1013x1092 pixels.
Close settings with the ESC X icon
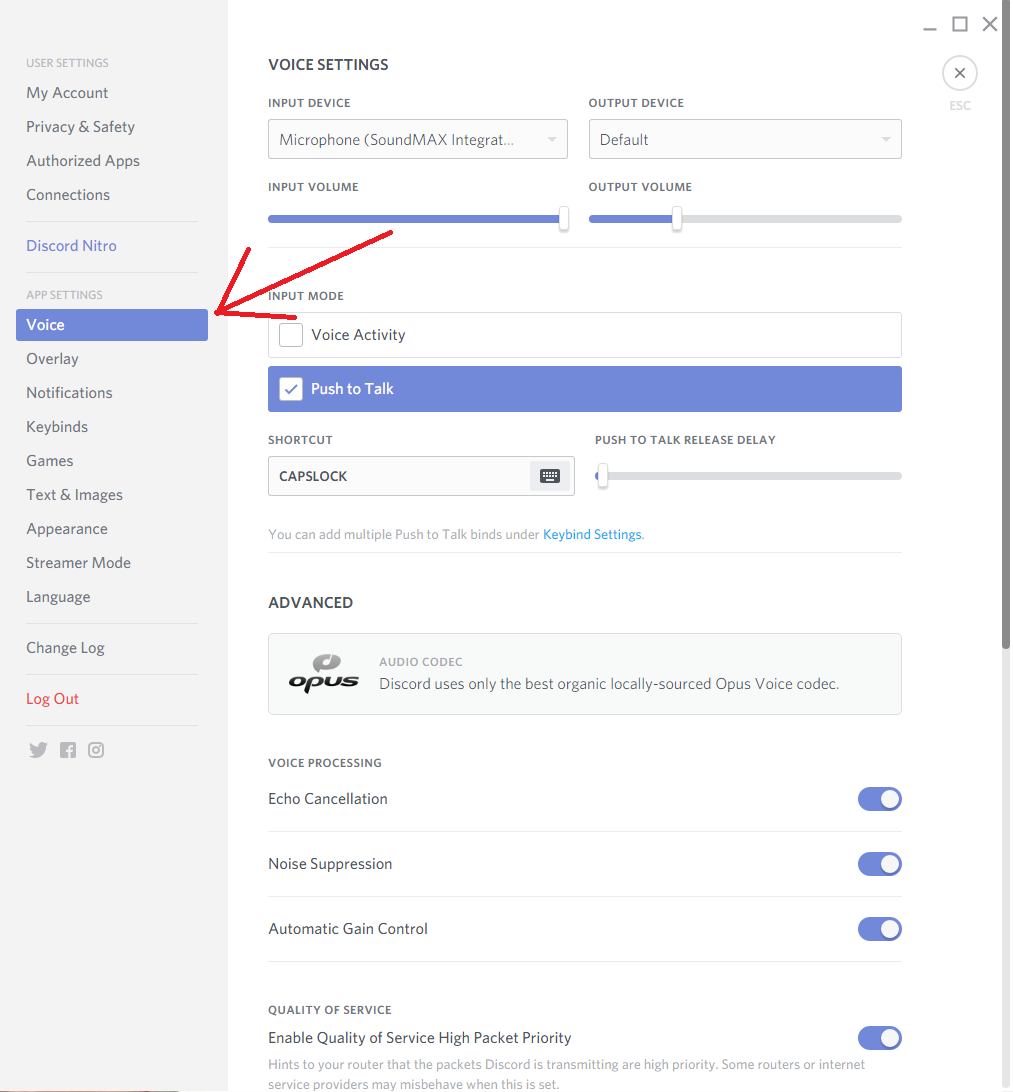(x=960, y=73)
